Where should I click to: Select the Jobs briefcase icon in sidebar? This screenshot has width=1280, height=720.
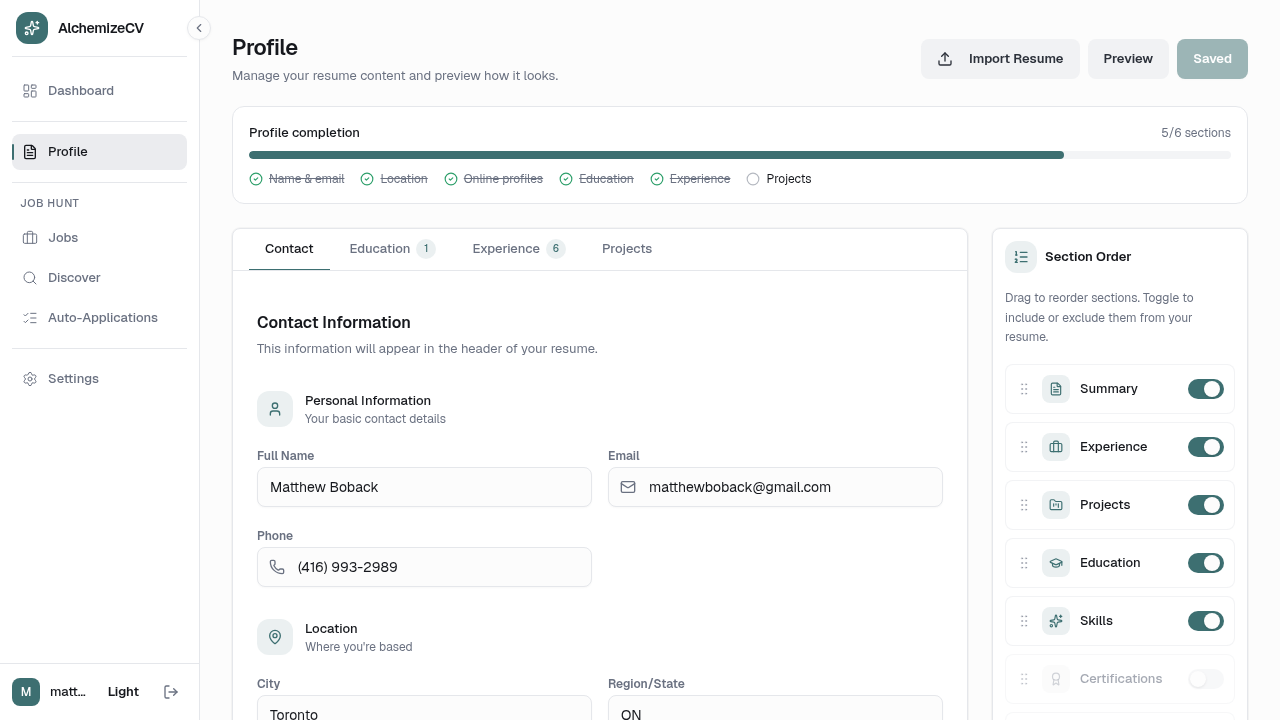[30, 237]
